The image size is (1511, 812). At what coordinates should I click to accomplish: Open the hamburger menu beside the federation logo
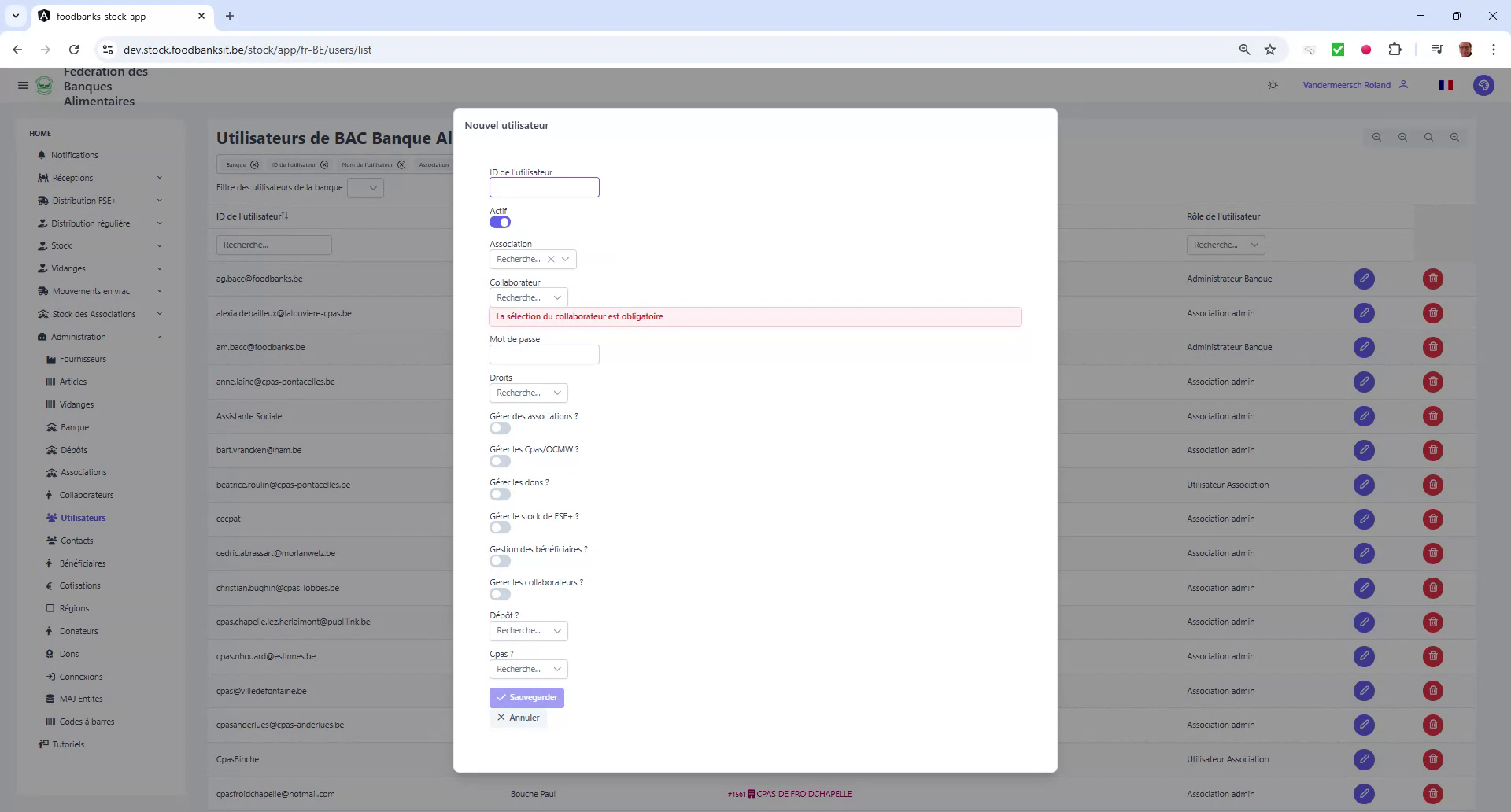(23, 85)
